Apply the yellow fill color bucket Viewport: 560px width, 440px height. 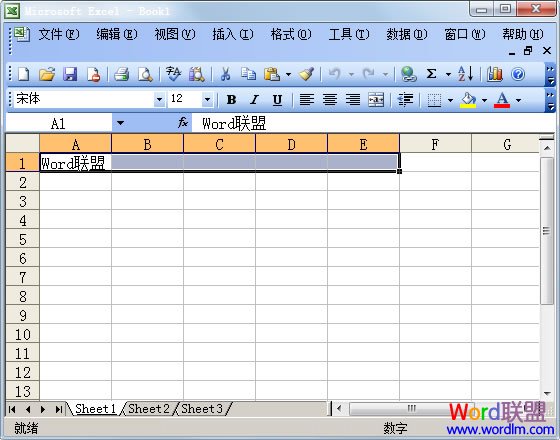(468, 100)
